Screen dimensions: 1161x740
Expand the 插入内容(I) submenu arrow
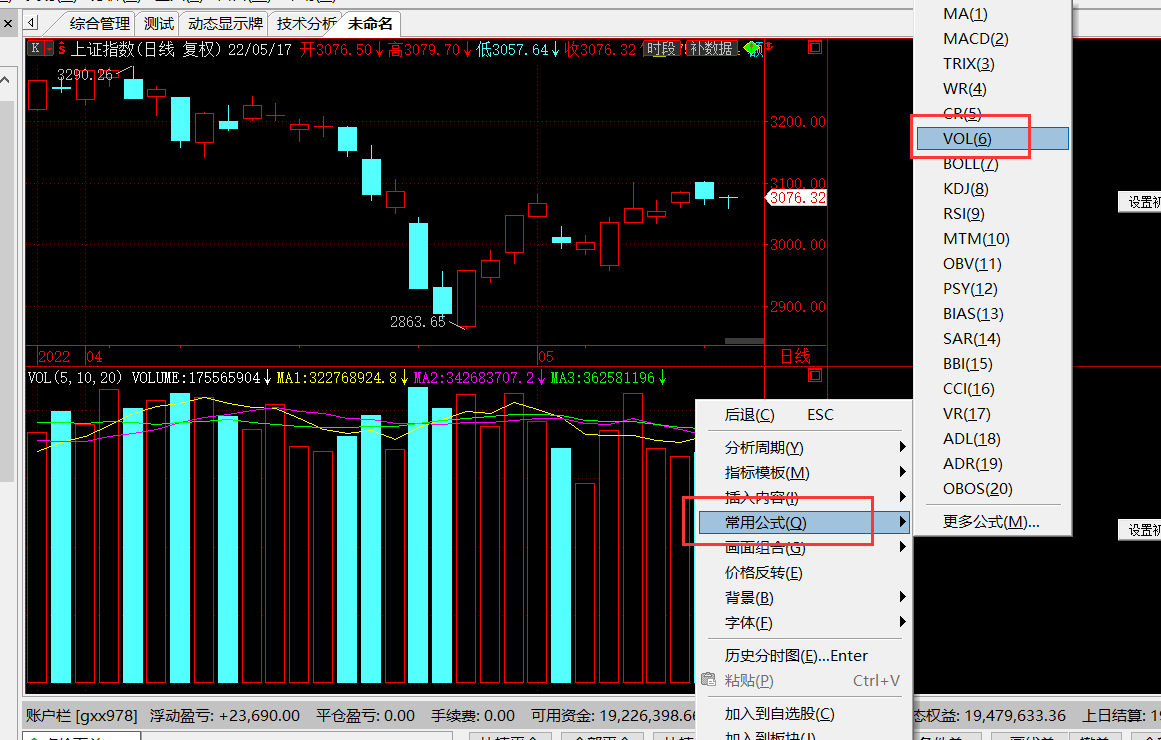[902, 496]
